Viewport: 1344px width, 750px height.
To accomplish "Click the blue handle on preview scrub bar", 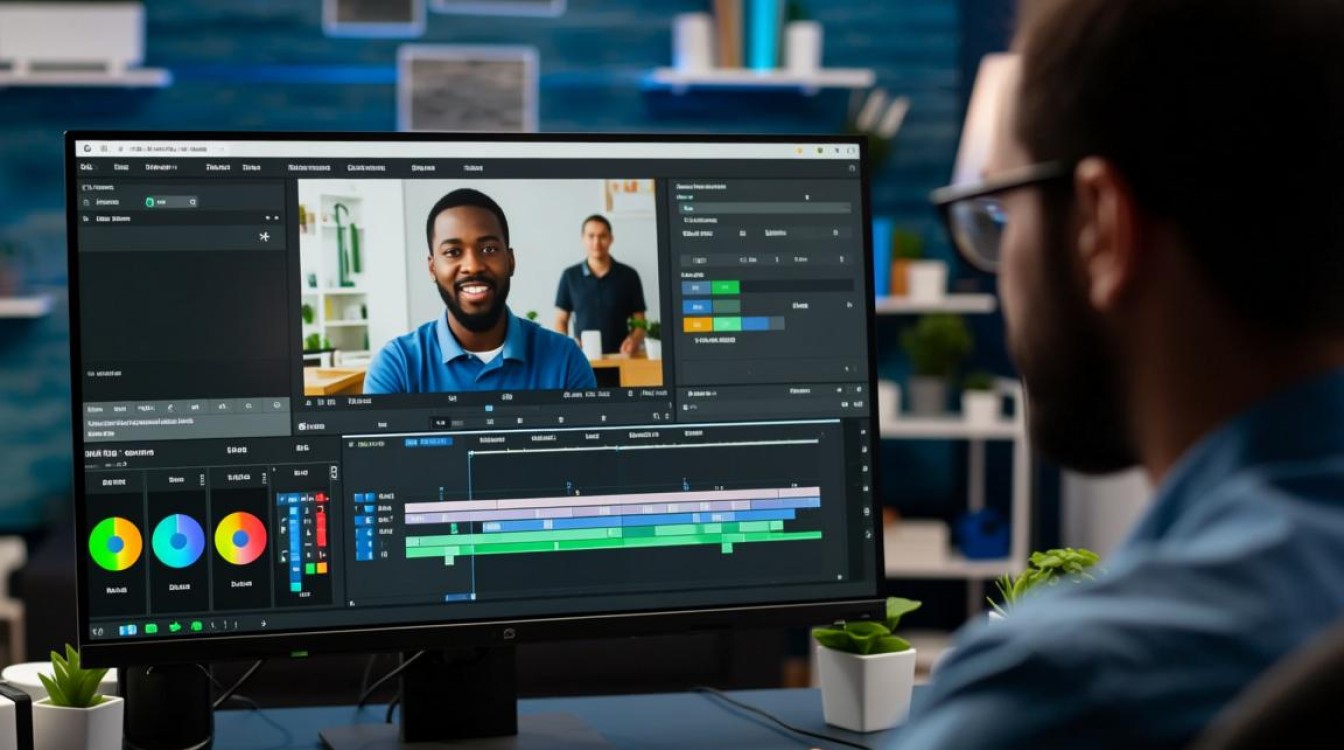I will [x=488, y=408].
